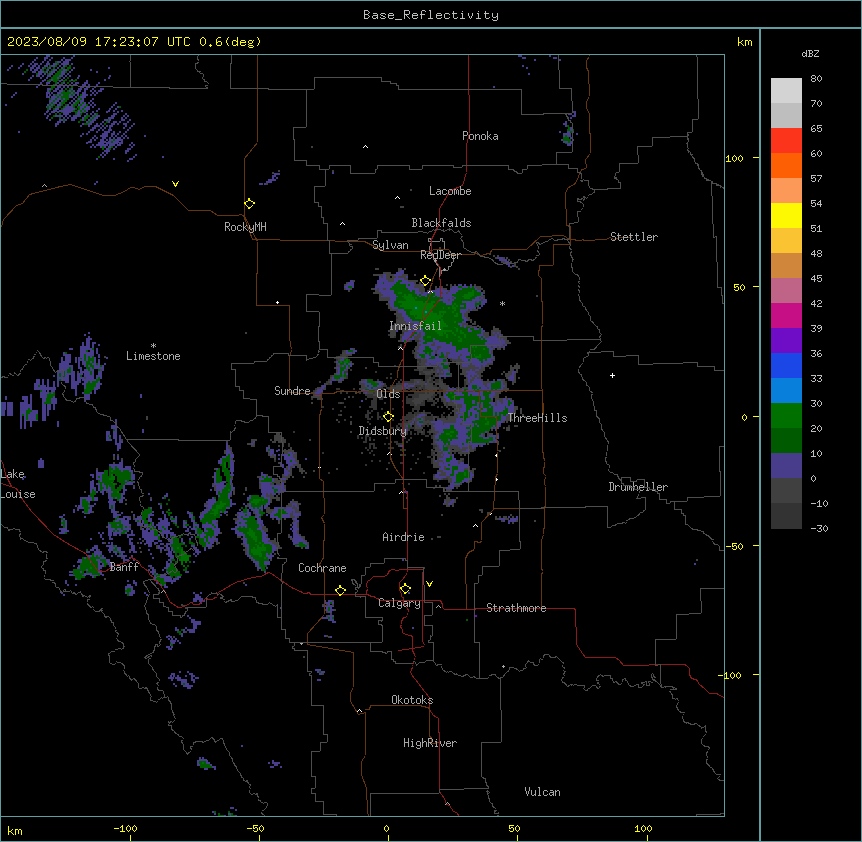Click the Didsbury town label
This screenshot has width=862, height=842.
pos(383,431)
